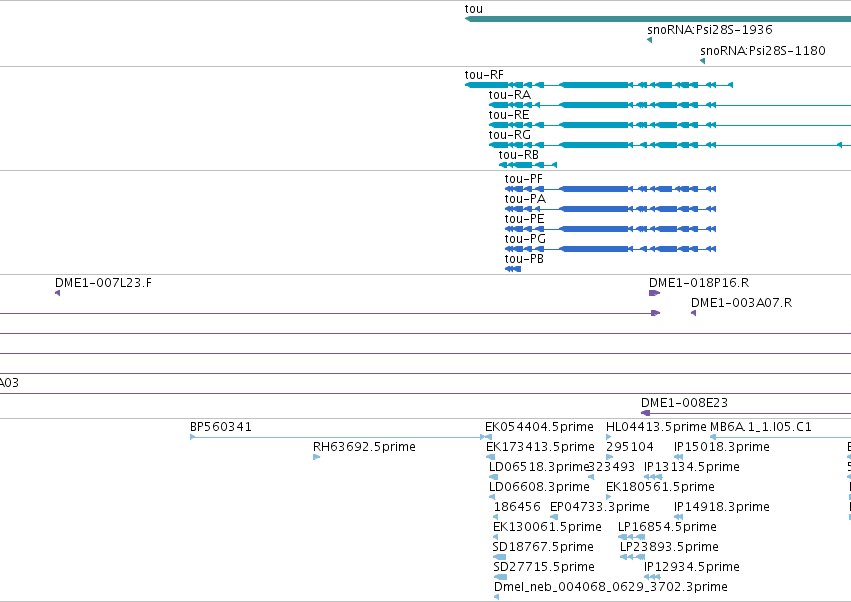This screenshot has height=602, width=851.
Task: Click the snoRNA:Psi28S-1936 feature label
Action: click(709, 29)
